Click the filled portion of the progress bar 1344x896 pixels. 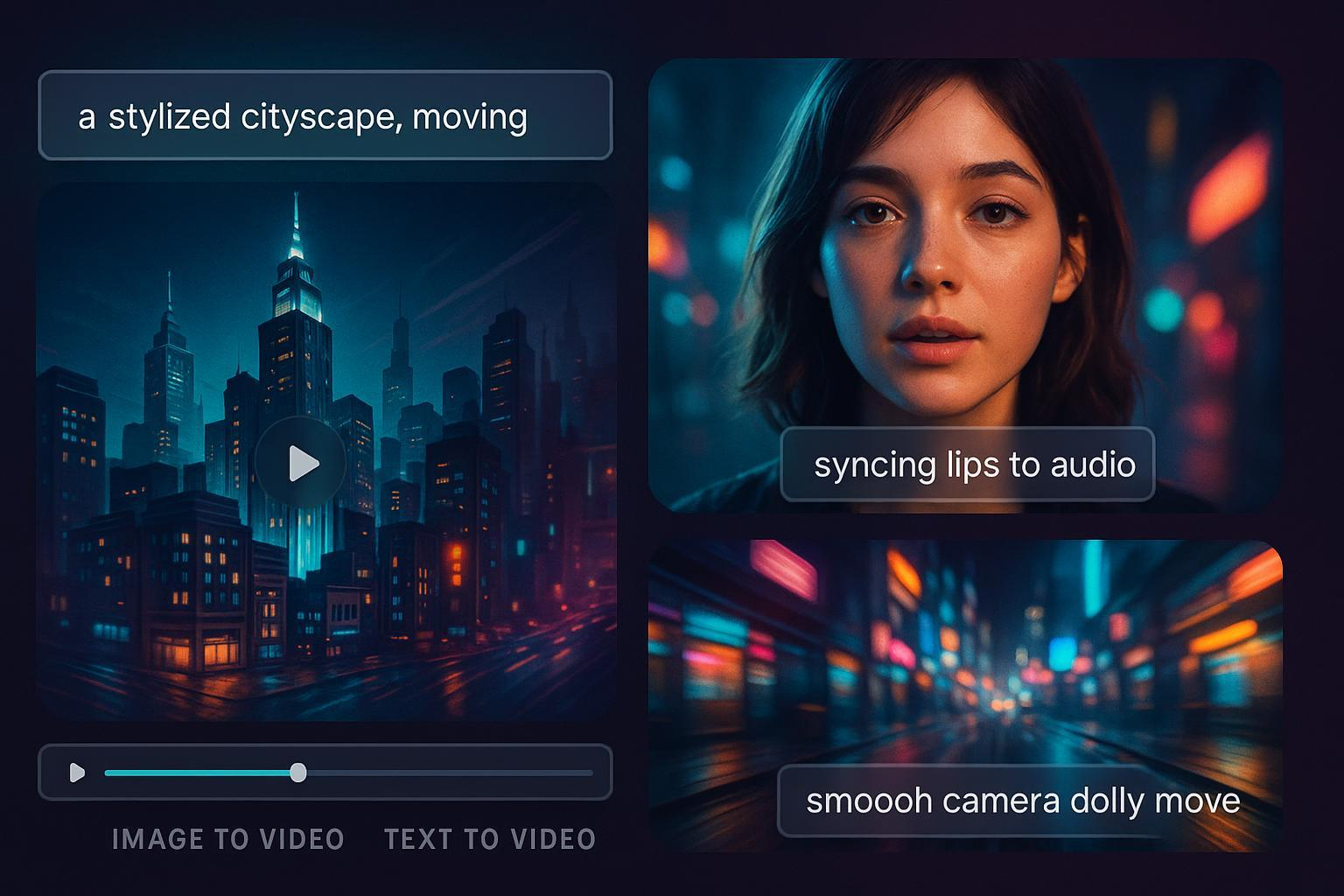click(x=201, y=773)
